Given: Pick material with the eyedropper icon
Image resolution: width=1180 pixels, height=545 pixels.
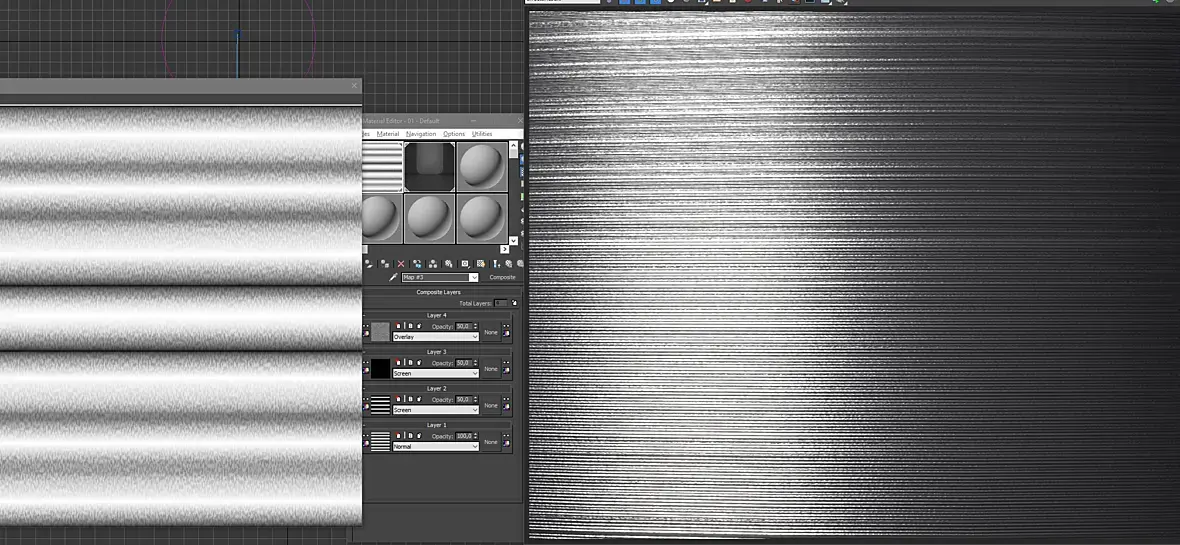Looking at the screenshot, I should click(394, 277).
